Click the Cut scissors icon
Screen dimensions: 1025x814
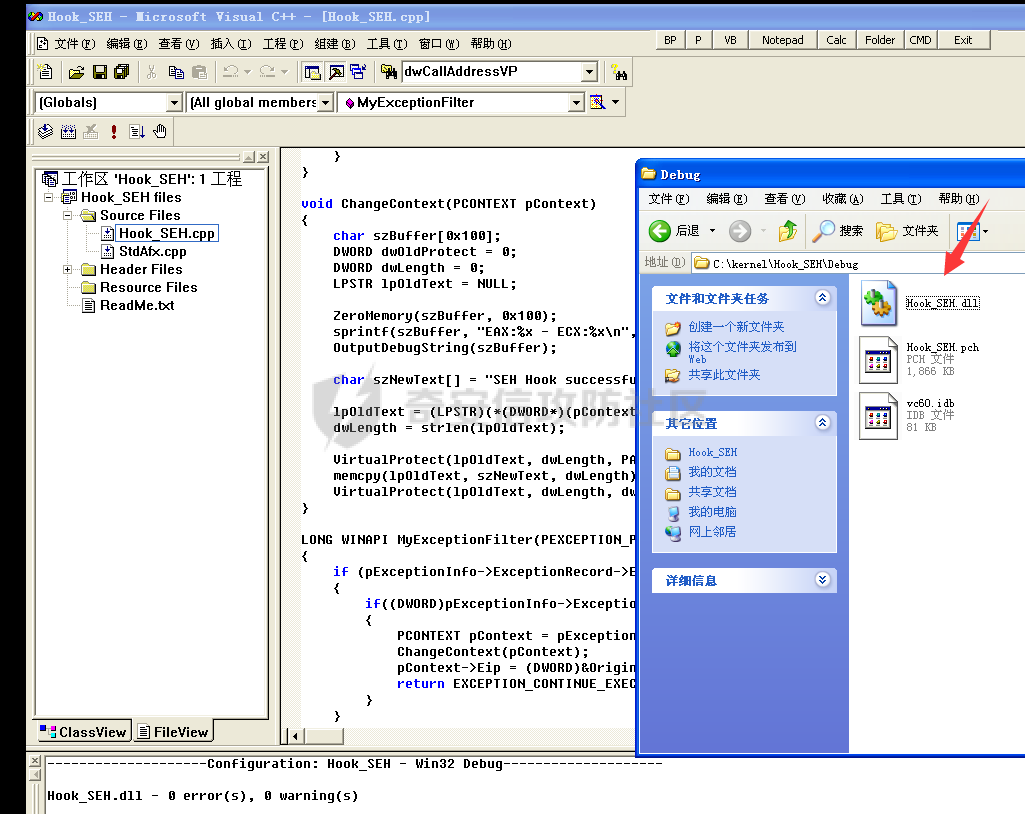[151, 72]
